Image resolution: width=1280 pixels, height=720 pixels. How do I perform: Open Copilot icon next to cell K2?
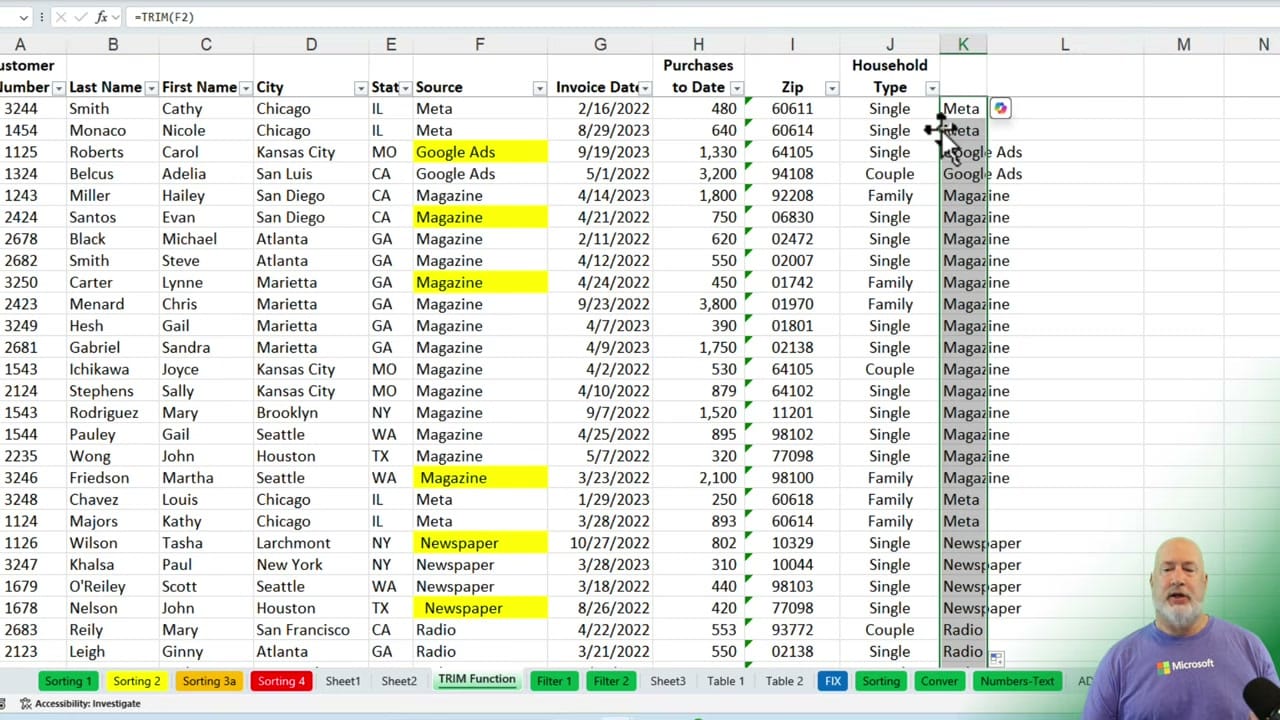pyautogui.click(x=1000, y=108)
